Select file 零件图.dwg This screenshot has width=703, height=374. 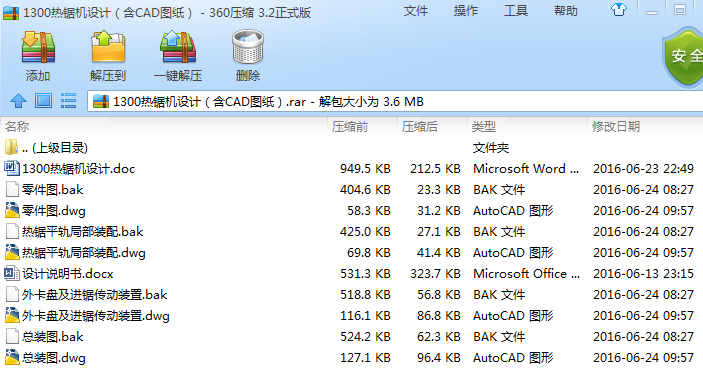pos(352,211)
